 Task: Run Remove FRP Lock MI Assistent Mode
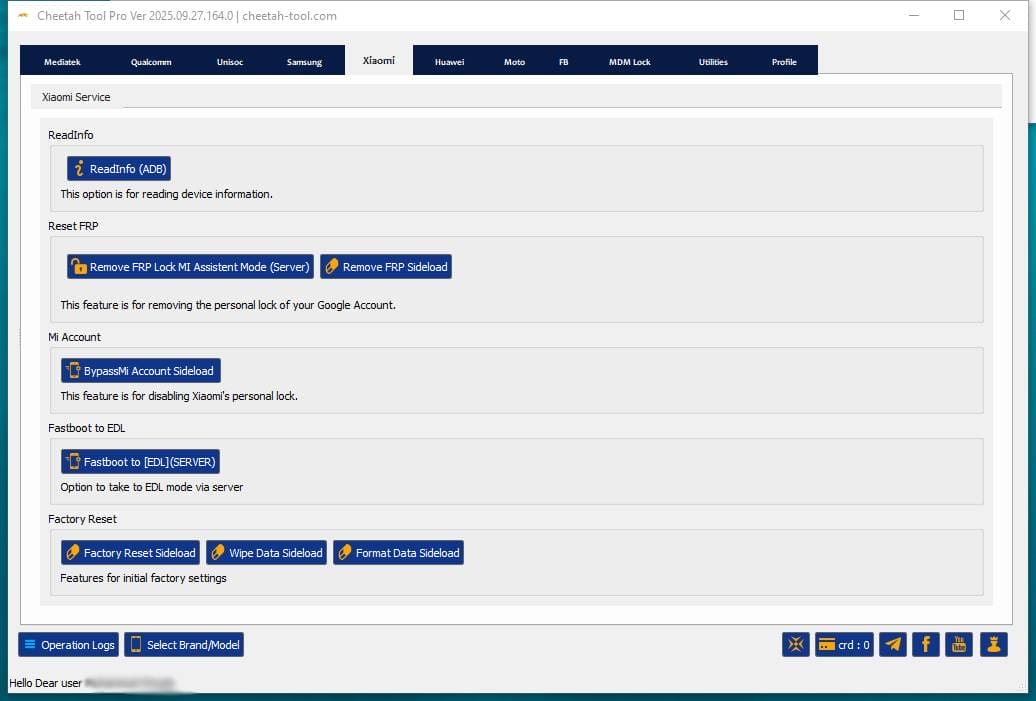(x=190, y=267)
